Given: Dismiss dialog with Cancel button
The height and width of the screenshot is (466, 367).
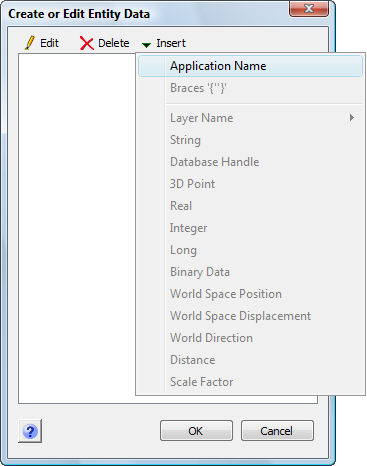Looking at the screenshot, I should [x=277, y=431].
